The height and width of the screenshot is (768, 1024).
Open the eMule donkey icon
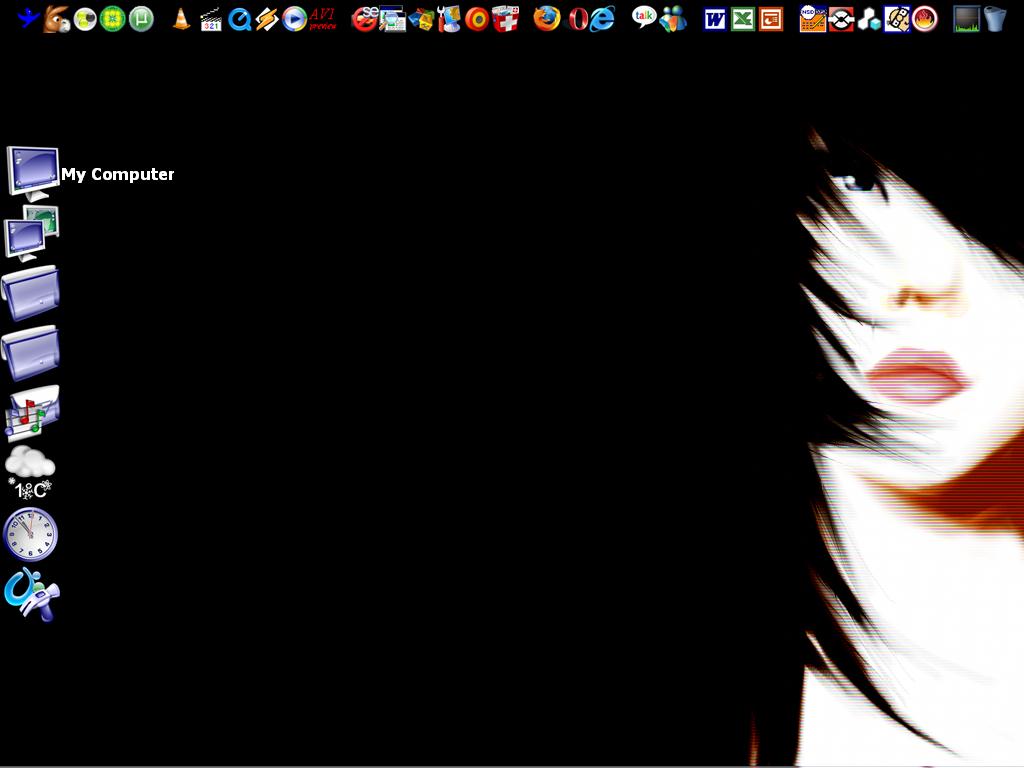point(56,19)
